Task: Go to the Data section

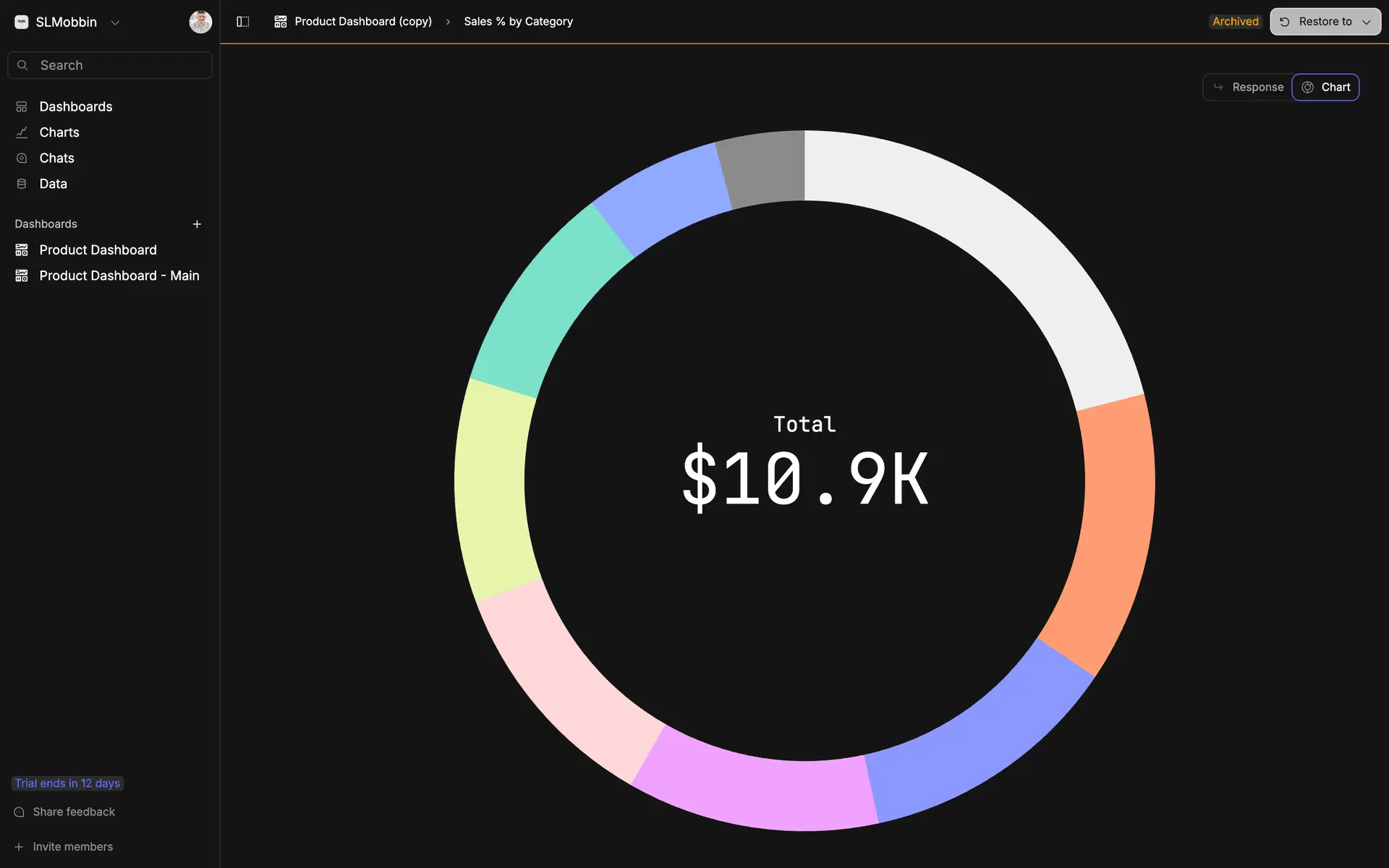Action: coord(53,184)
